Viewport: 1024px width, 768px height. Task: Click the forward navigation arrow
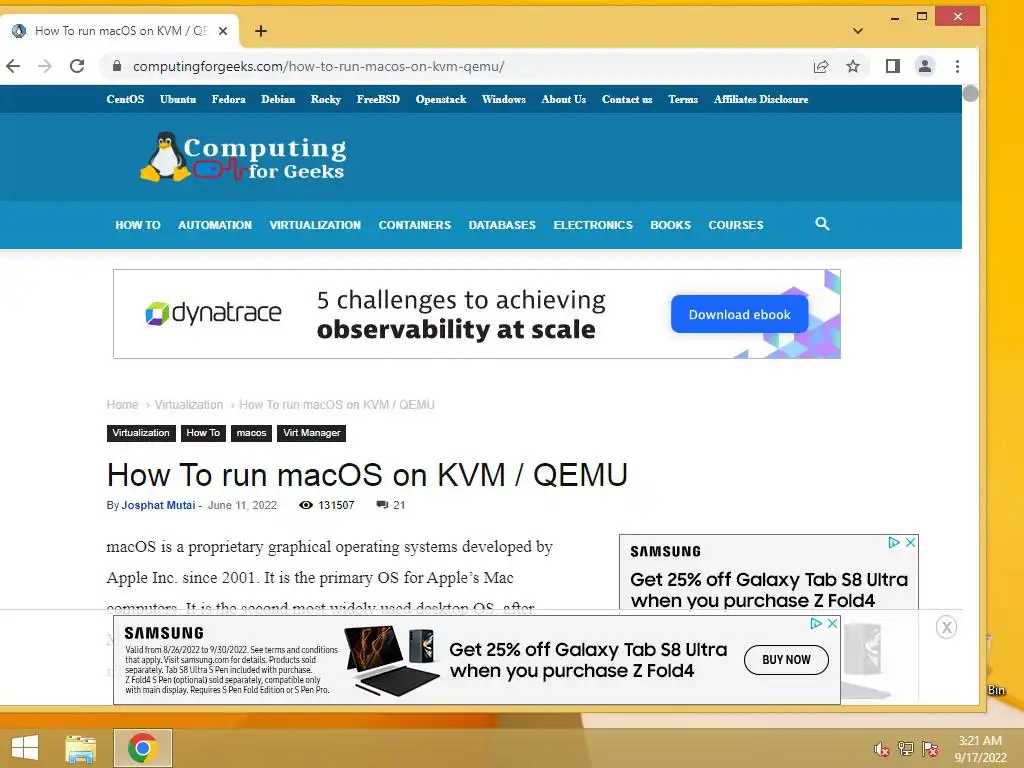[44, 66]
